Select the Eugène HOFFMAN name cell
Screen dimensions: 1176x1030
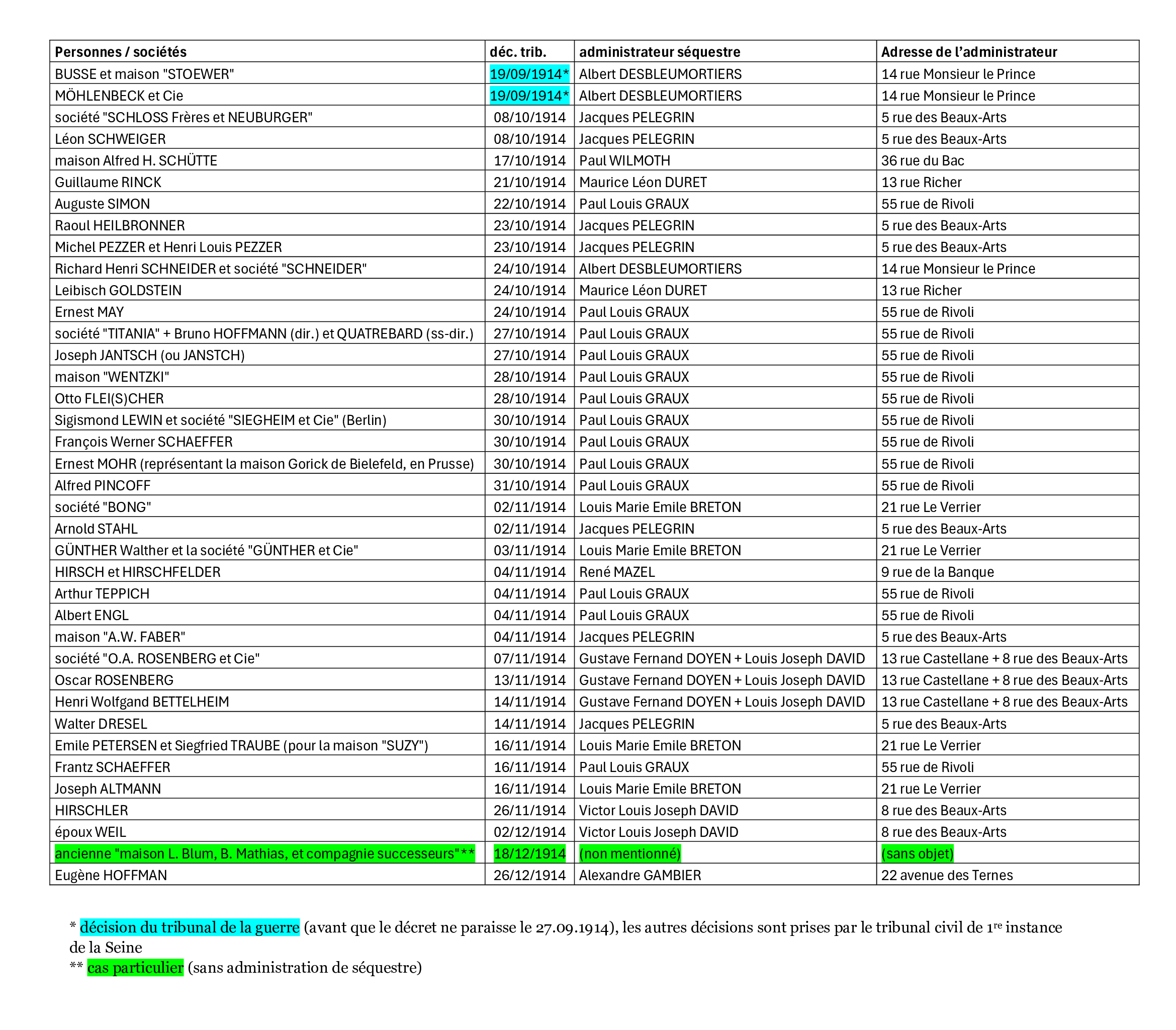[x=111, y=876]
